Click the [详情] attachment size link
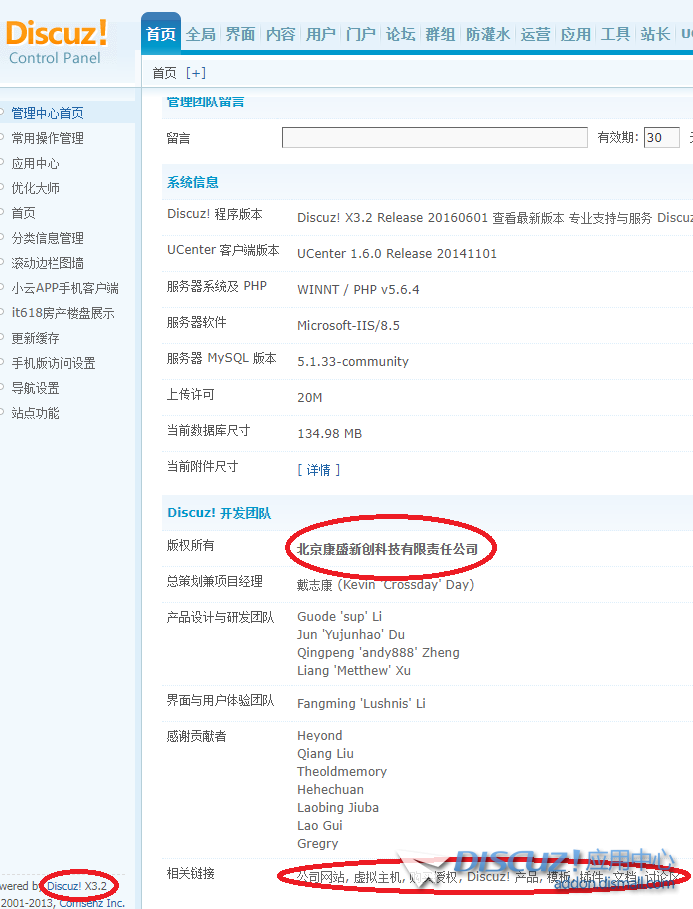693x909 pixels. tap(319, 469)
